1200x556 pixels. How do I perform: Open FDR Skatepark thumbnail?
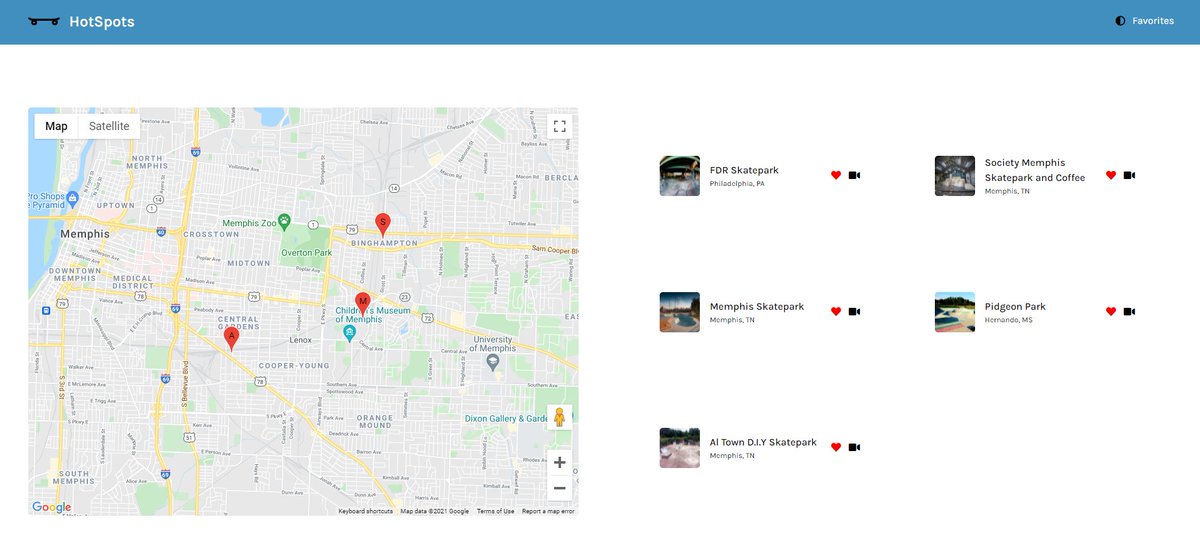[x=680, y=175]
